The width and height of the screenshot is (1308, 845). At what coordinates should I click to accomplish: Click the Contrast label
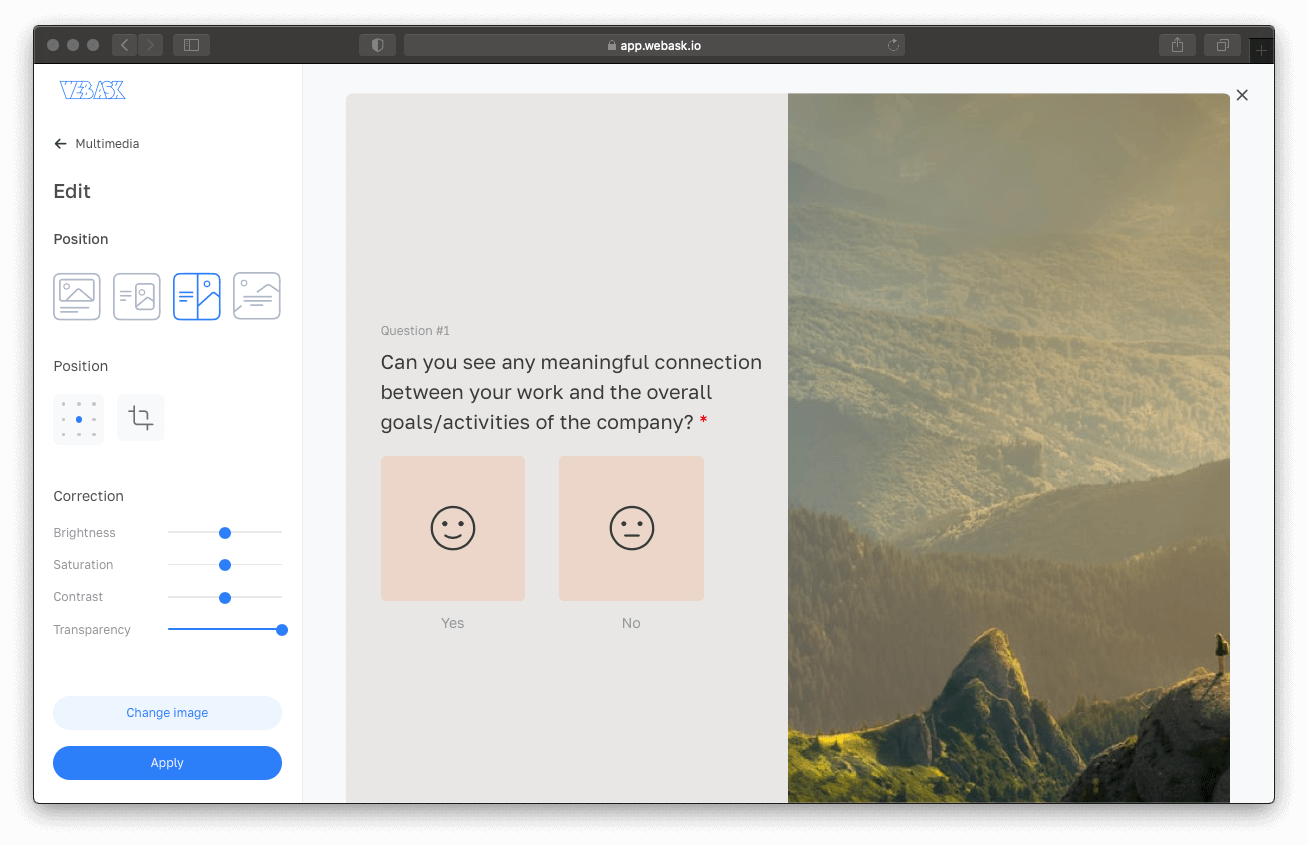(78, 597)
